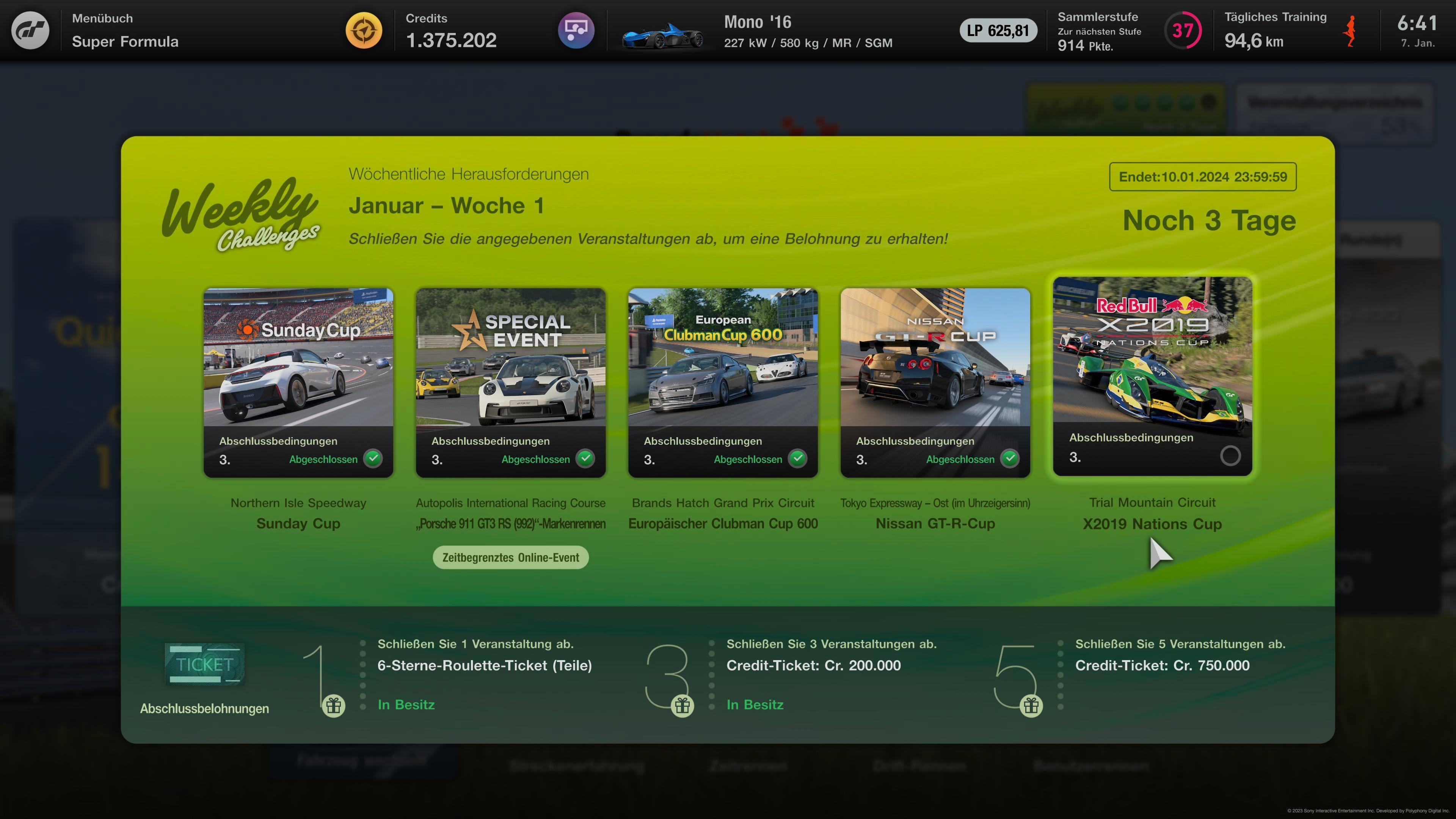Click the GT logo icon
This screenshot has height=819, width=1456.
[x=30, y=30]
